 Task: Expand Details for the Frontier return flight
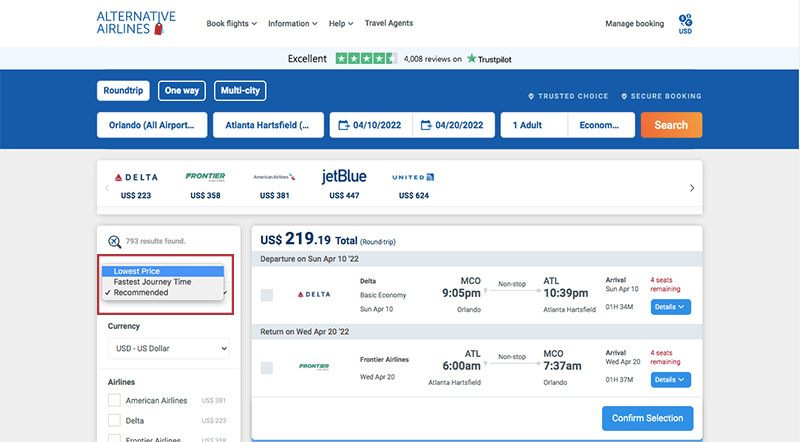tap(670, 380)
